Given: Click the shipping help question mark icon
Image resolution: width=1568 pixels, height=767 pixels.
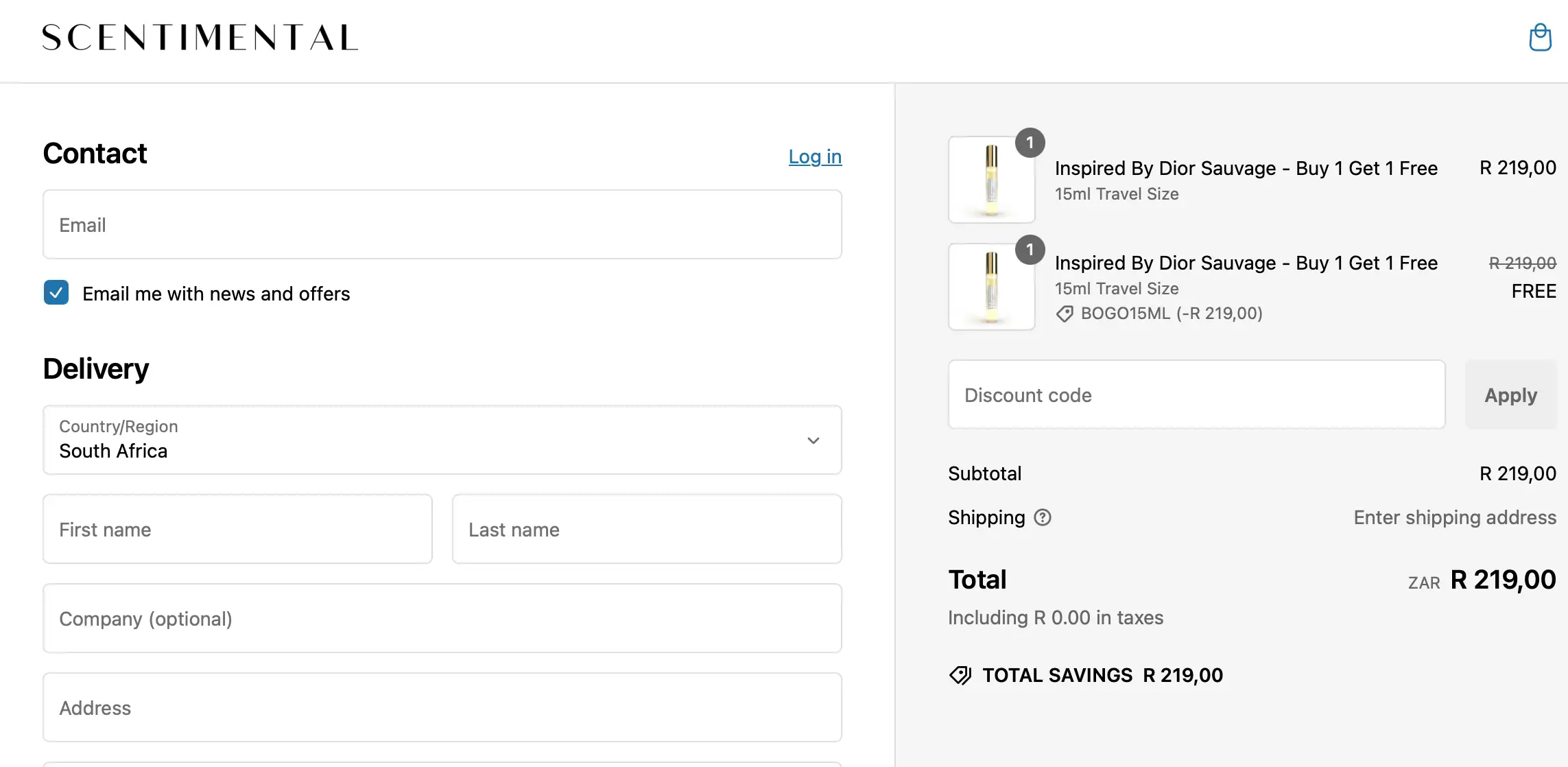Looking at the screenshot, I should (x=1042, y=517).
